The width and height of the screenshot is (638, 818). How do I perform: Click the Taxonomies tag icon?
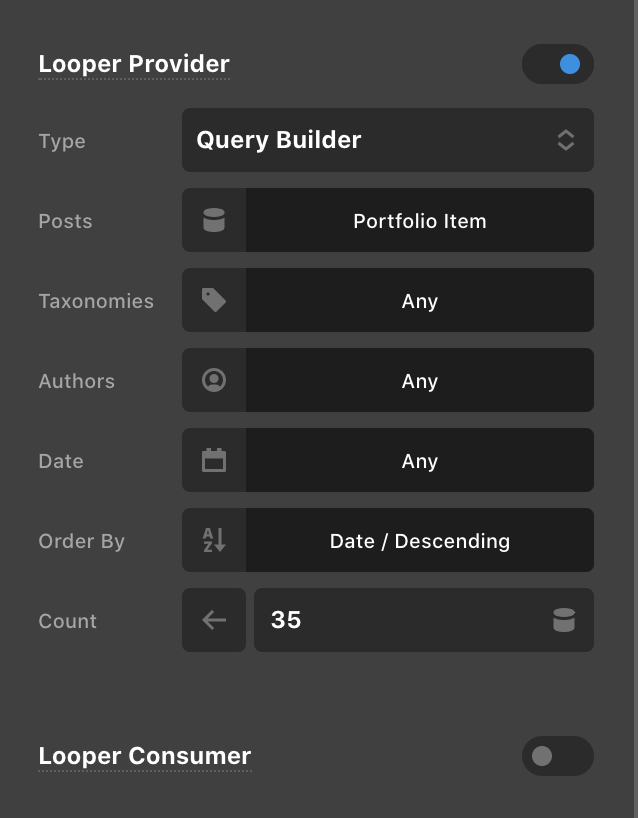(x=214, y=300)
